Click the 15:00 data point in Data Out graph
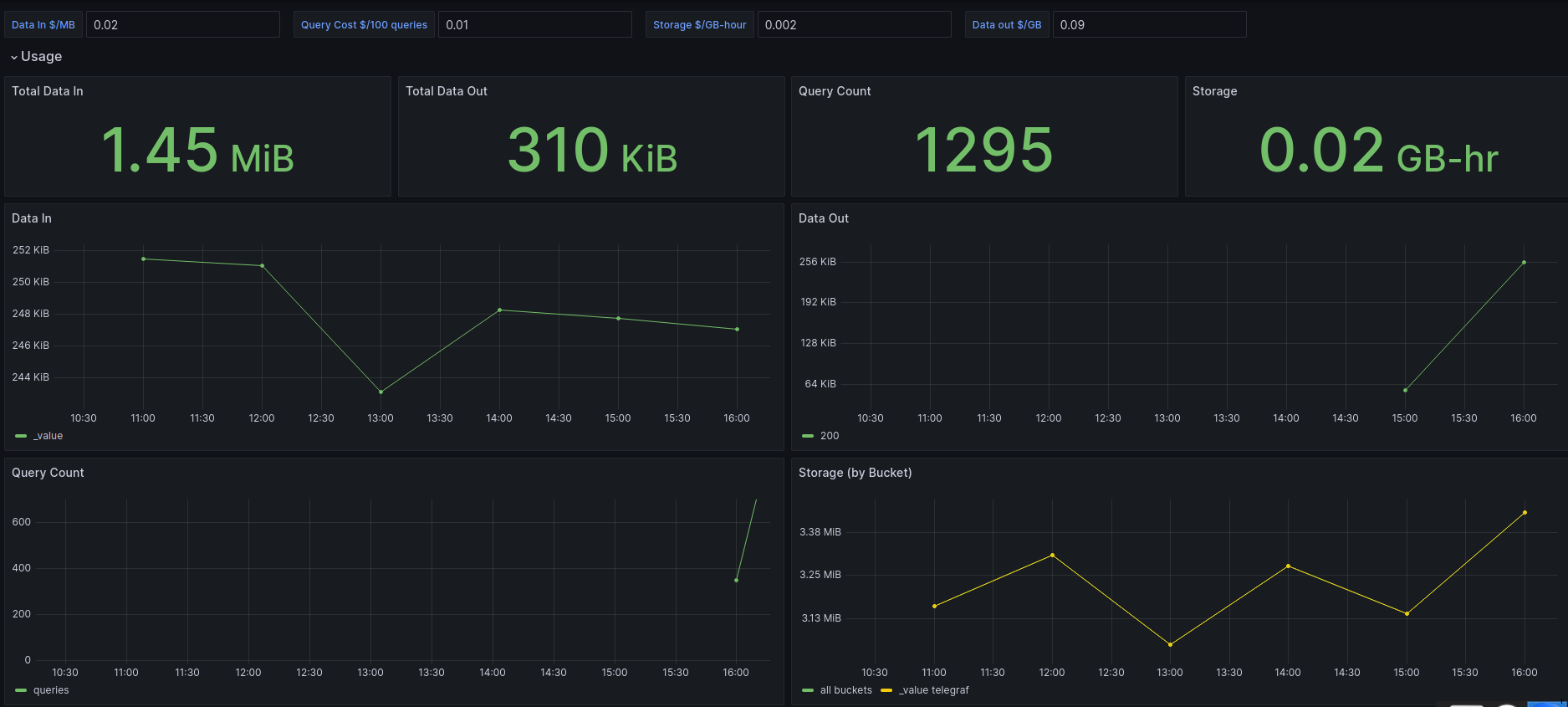1568x707 pixels. coord(1405,390)
